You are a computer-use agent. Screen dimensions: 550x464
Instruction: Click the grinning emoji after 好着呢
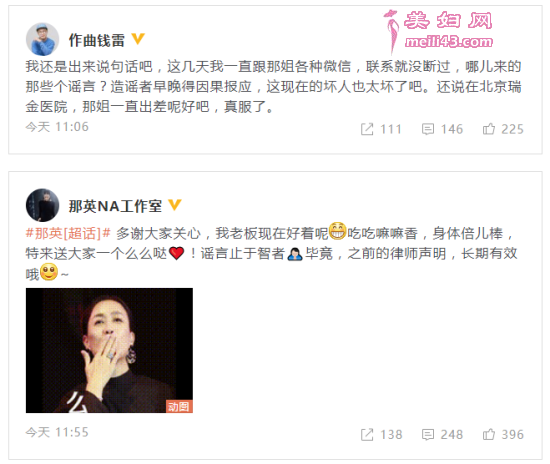tap(337, 231)
